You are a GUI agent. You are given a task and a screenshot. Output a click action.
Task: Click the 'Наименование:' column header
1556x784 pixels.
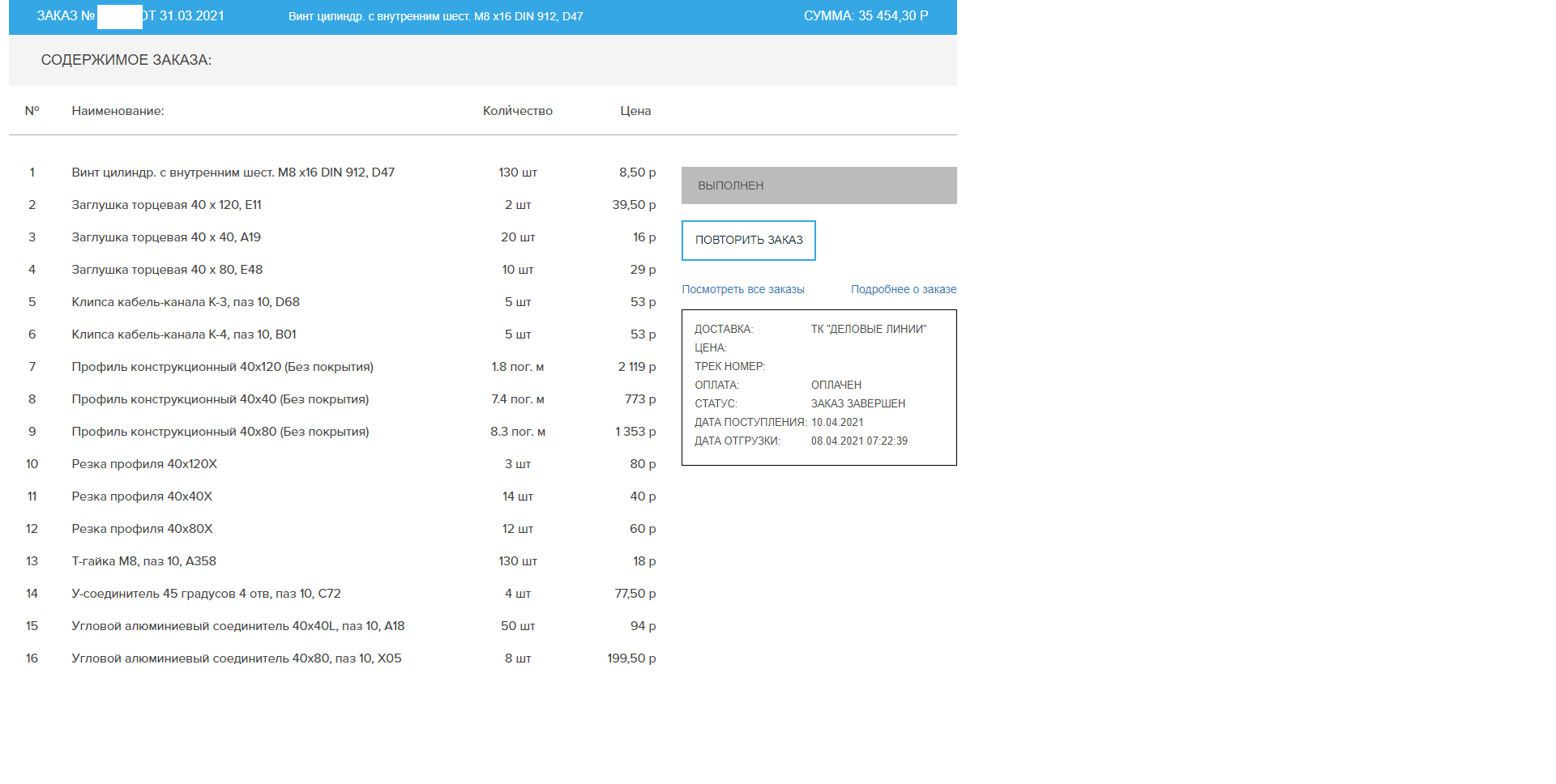click(x=118, y=111)
